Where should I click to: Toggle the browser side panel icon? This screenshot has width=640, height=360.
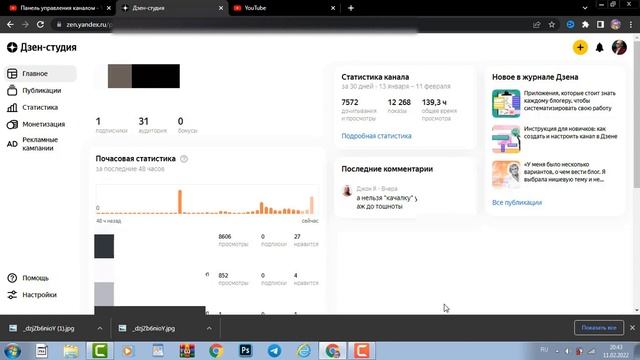tap(600, 24)
